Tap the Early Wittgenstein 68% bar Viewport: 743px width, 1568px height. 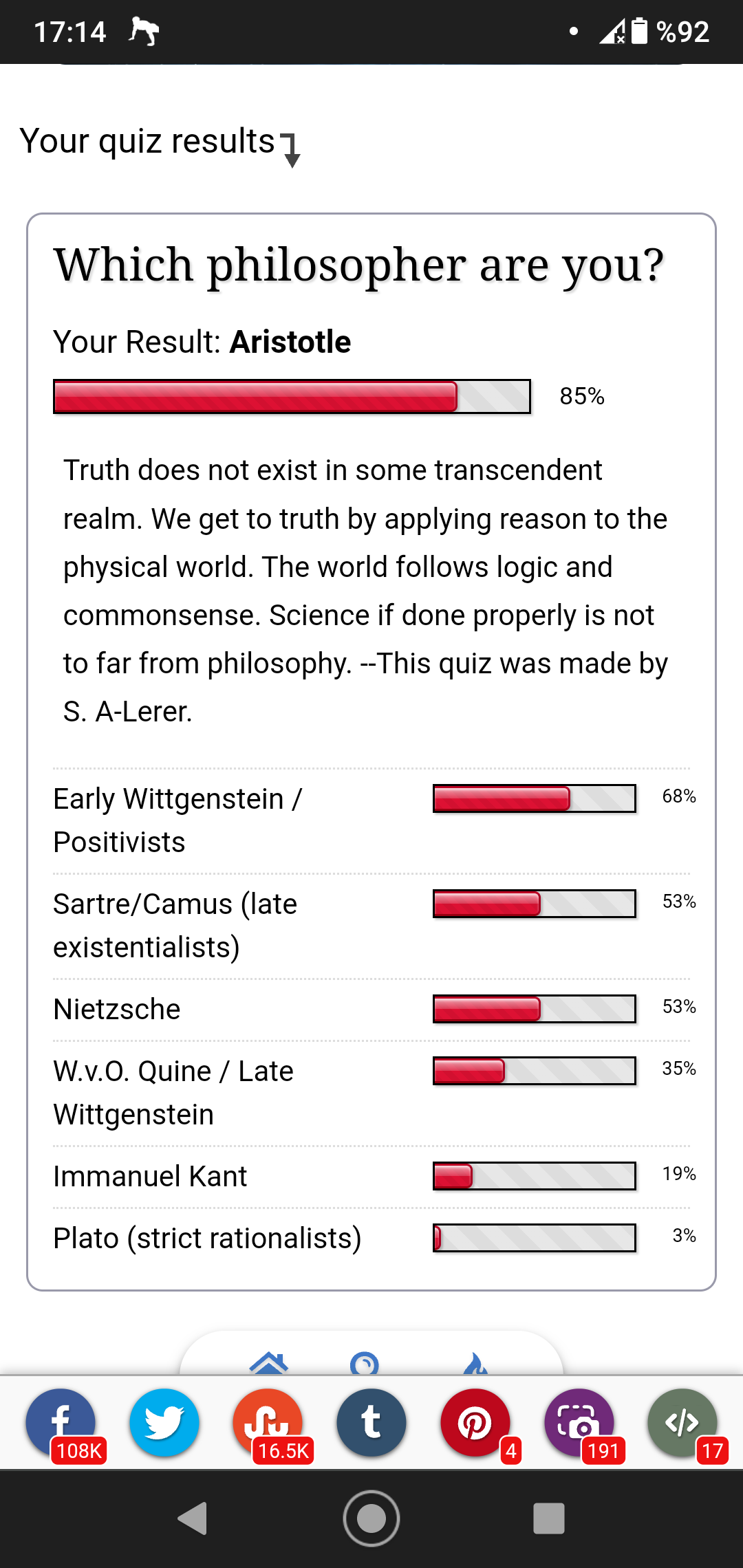pyautogui.click(x=535, y=798)
